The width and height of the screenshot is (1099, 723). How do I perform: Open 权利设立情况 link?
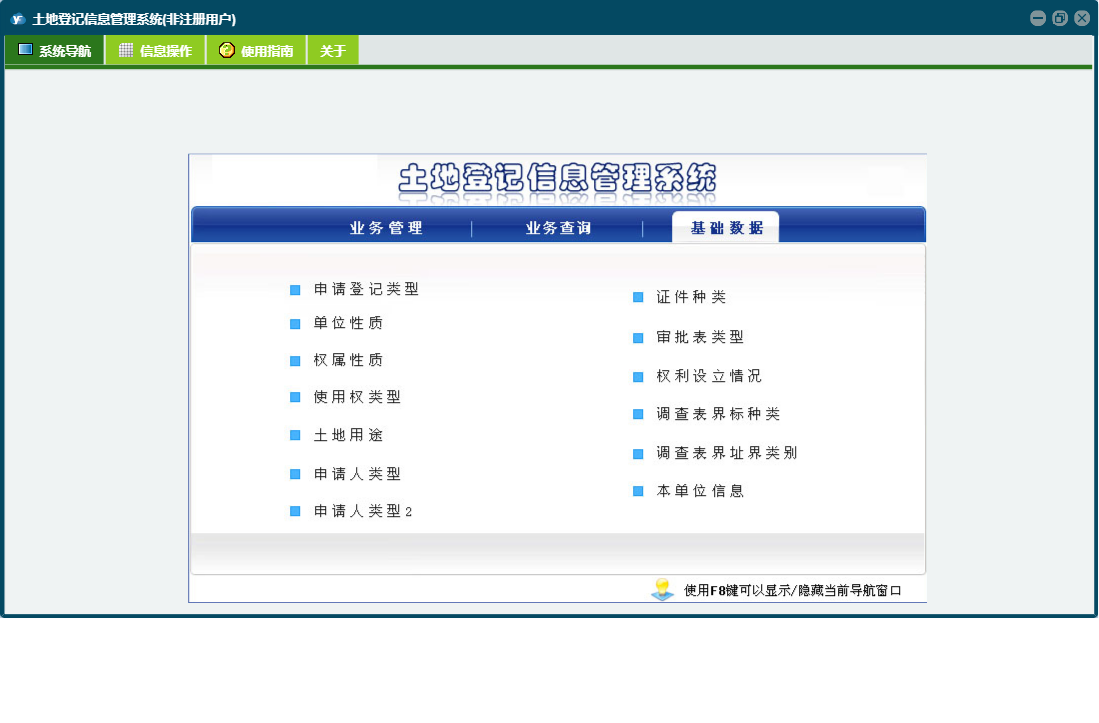coord(709,376)
